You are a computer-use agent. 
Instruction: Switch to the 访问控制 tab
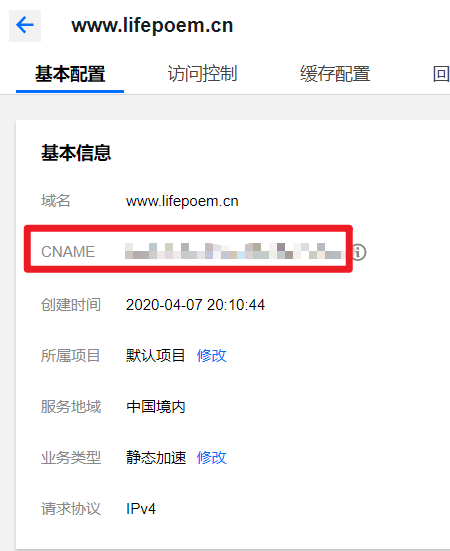point(202,74)
